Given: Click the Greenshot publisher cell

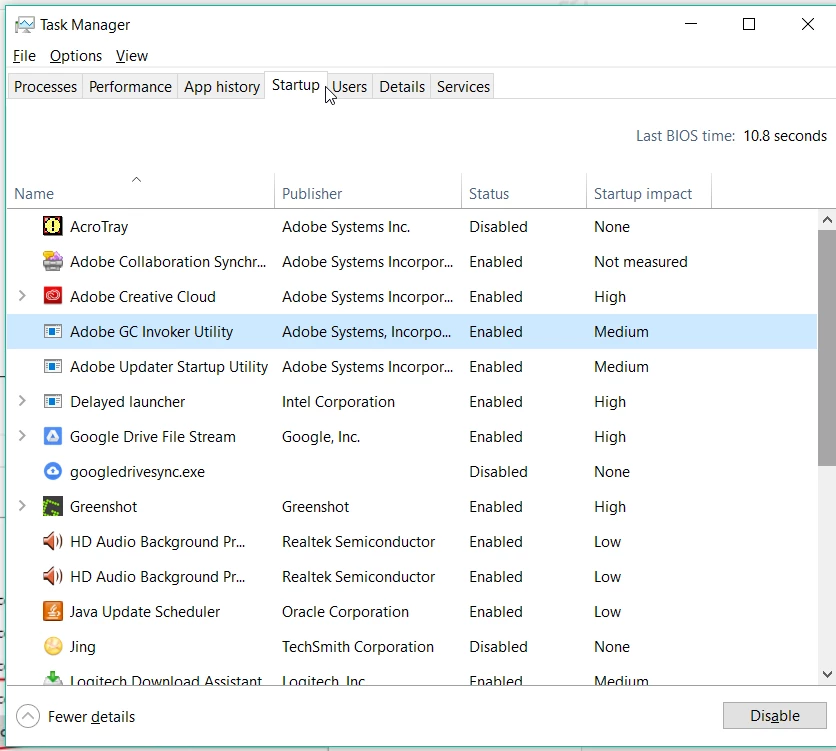Looking at the screenshot, I should (315, 506).
